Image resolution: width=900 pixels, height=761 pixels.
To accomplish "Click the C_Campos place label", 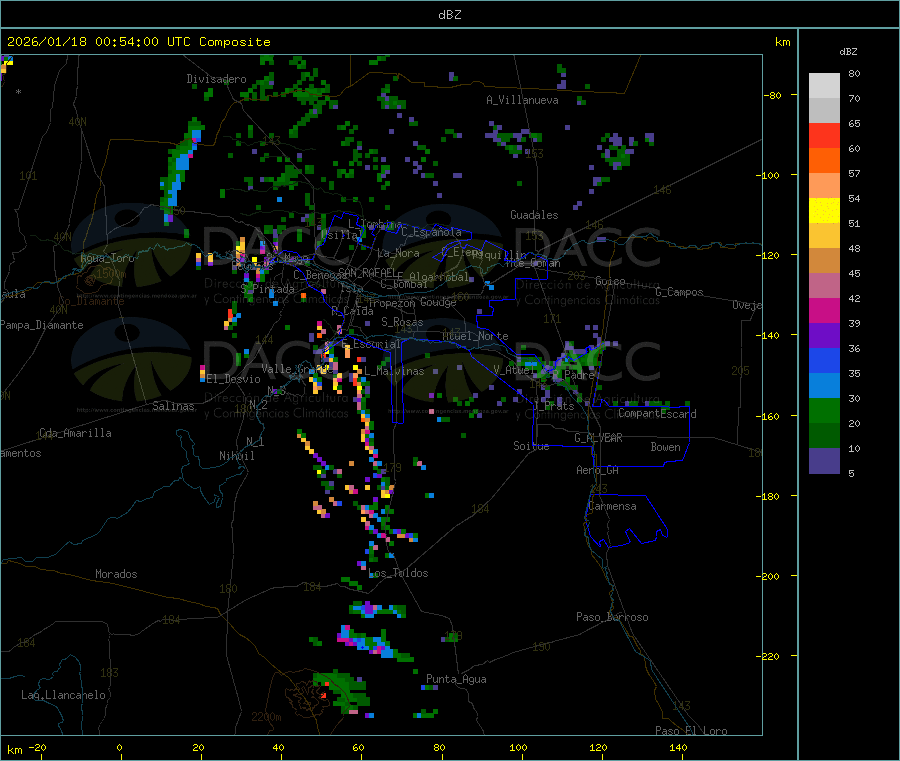I will coord(680,292).
